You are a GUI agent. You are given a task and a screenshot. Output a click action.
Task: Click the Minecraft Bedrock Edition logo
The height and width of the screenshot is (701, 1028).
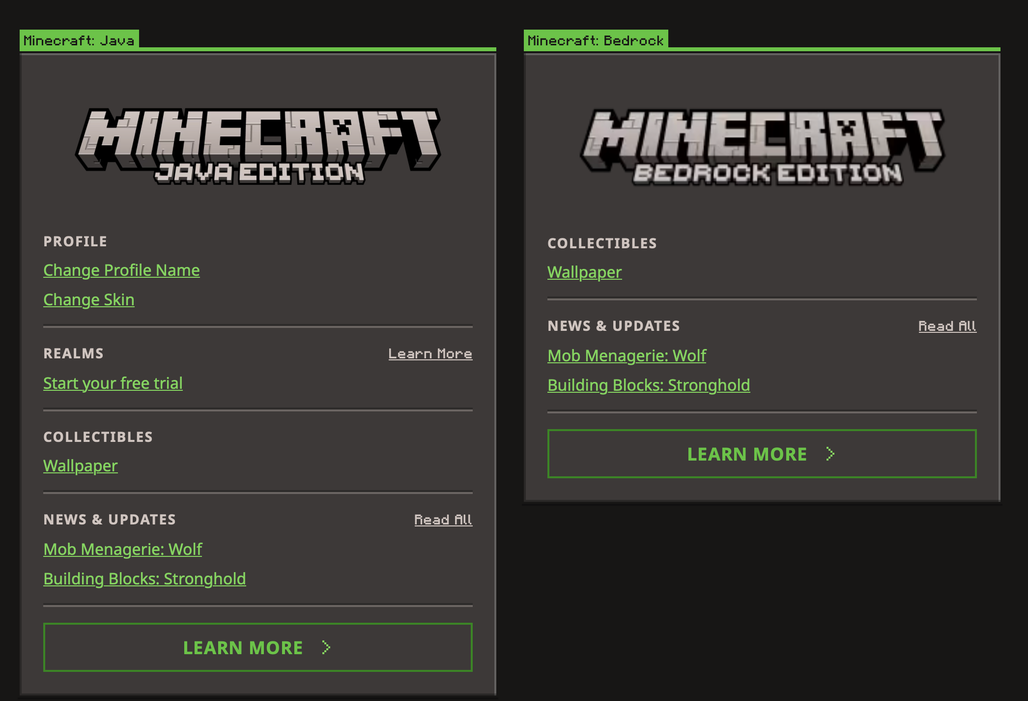click(x=762, y=146)
